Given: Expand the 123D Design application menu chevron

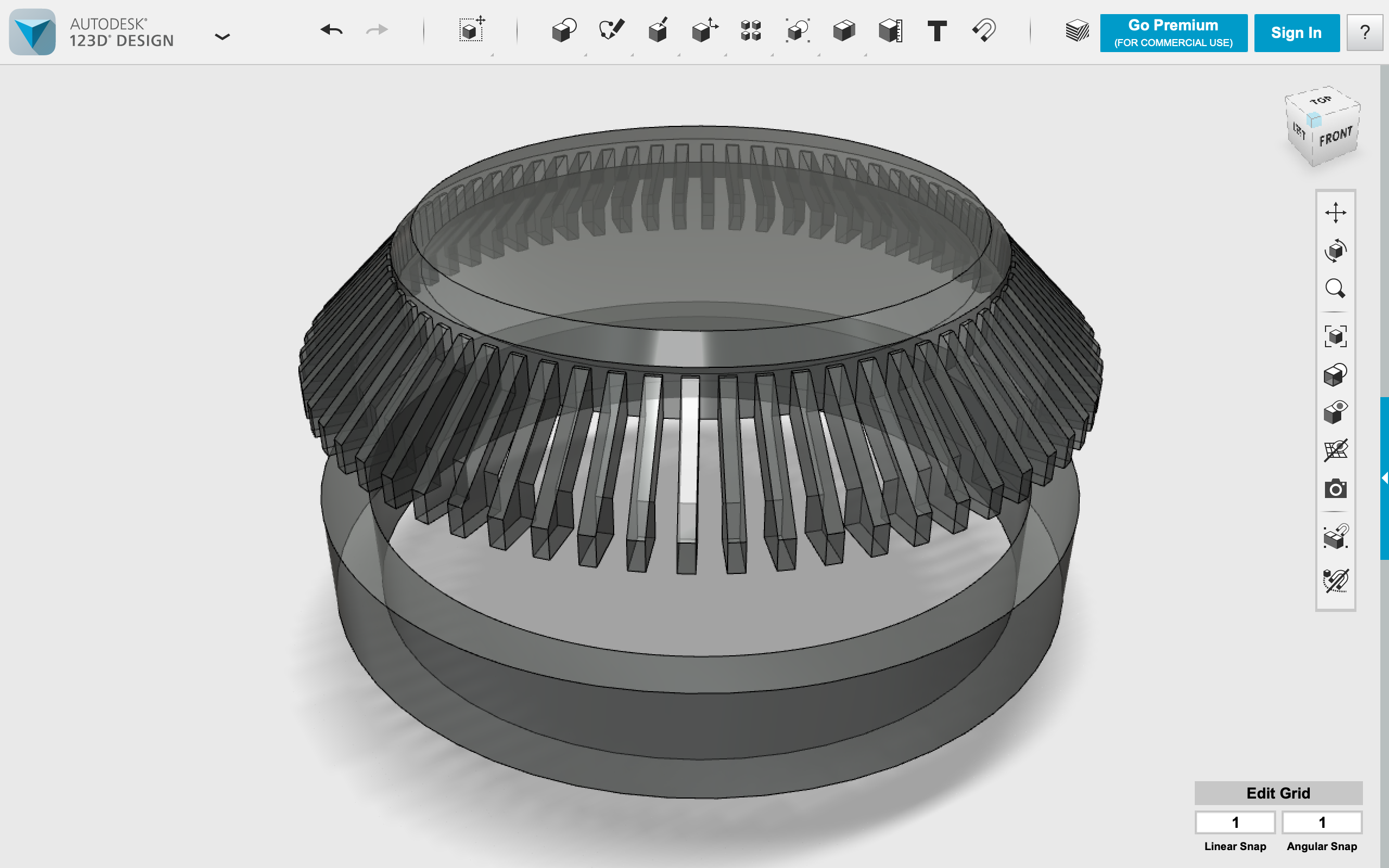Looking at the screenshot, I should (x=222, y=37).
